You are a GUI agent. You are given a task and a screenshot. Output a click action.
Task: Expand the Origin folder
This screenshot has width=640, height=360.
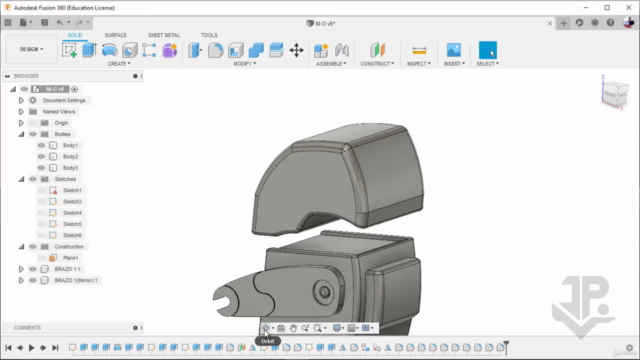(21, 123)
